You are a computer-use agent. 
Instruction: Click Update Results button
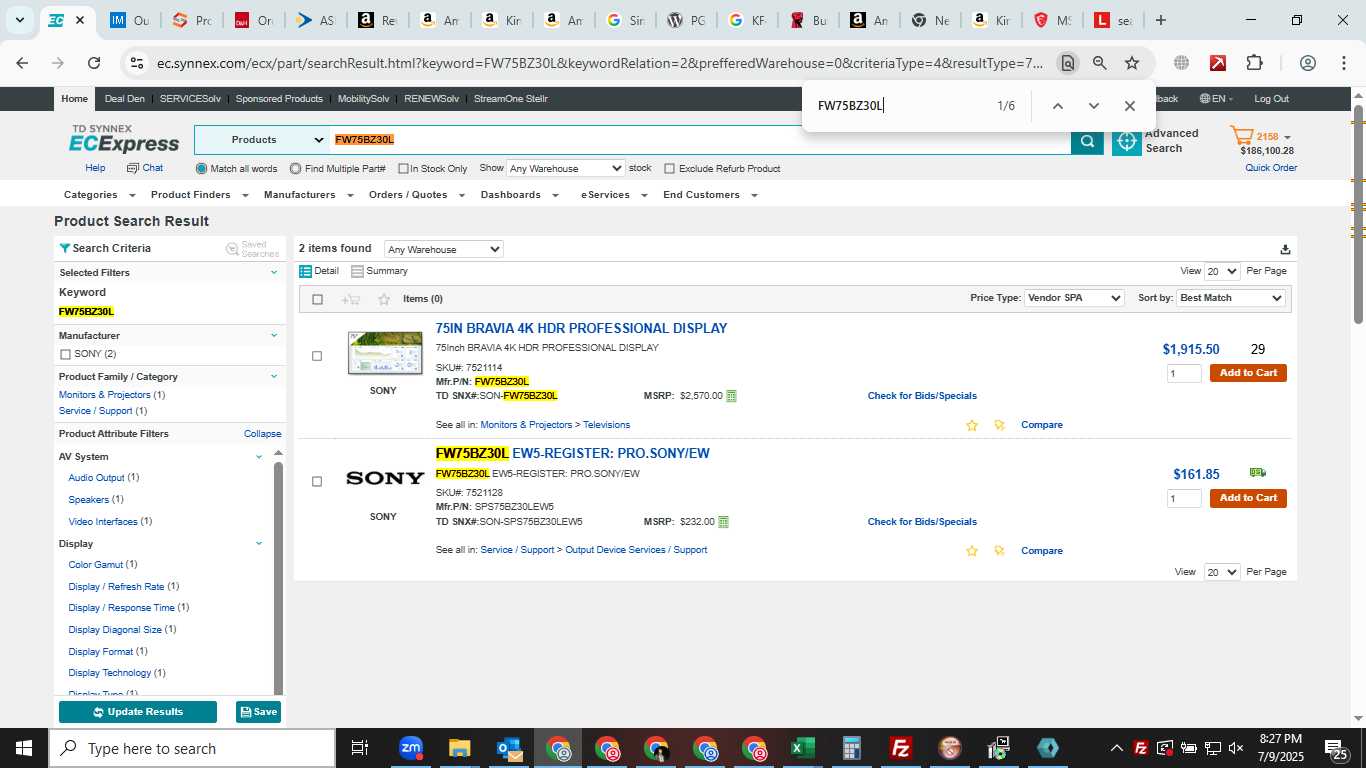click(138, 712)
